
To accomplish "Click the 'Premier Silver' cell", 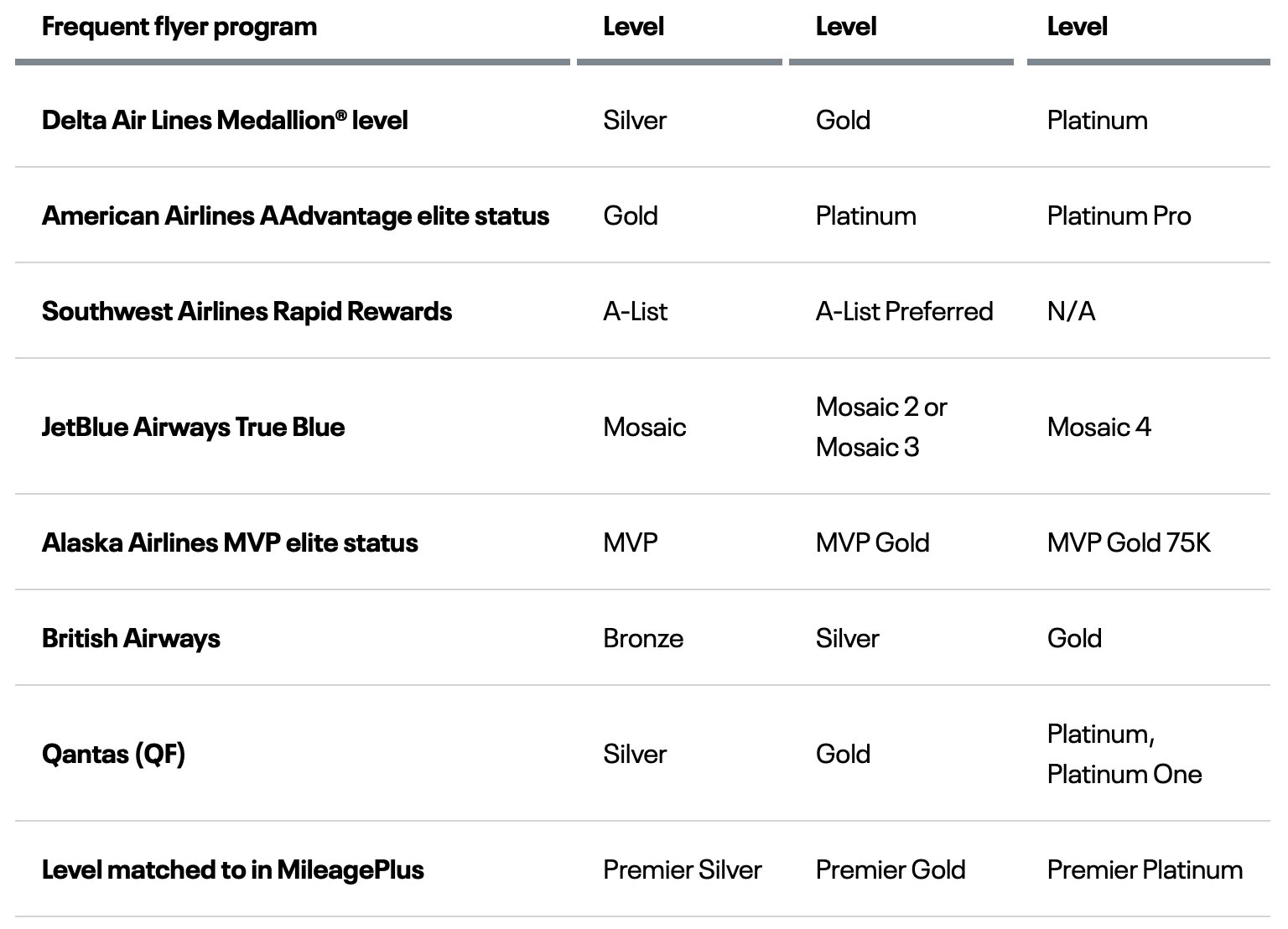I will [x=683, y=870].
